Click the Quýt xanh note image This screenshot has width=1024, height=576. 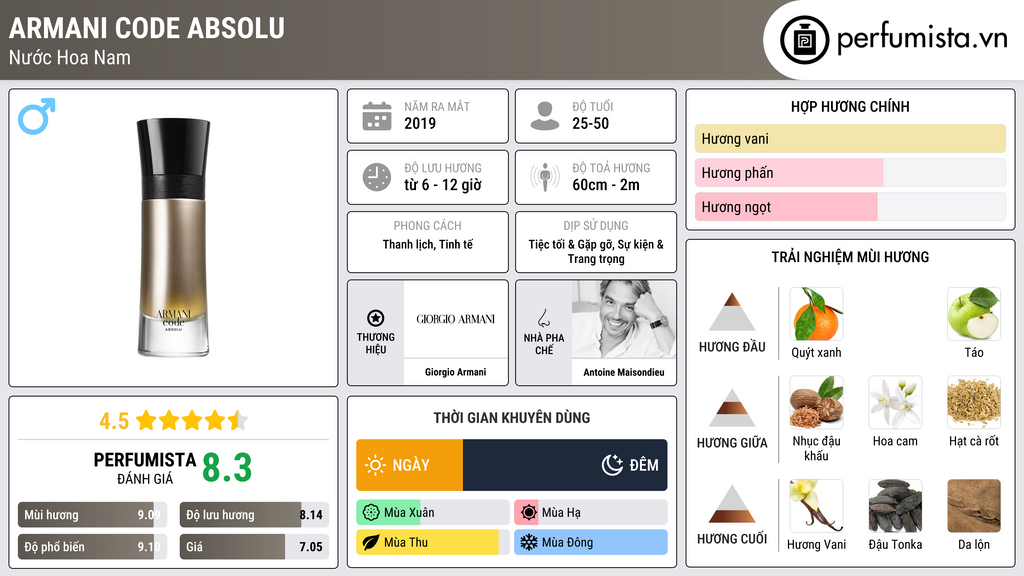(816, 314)
